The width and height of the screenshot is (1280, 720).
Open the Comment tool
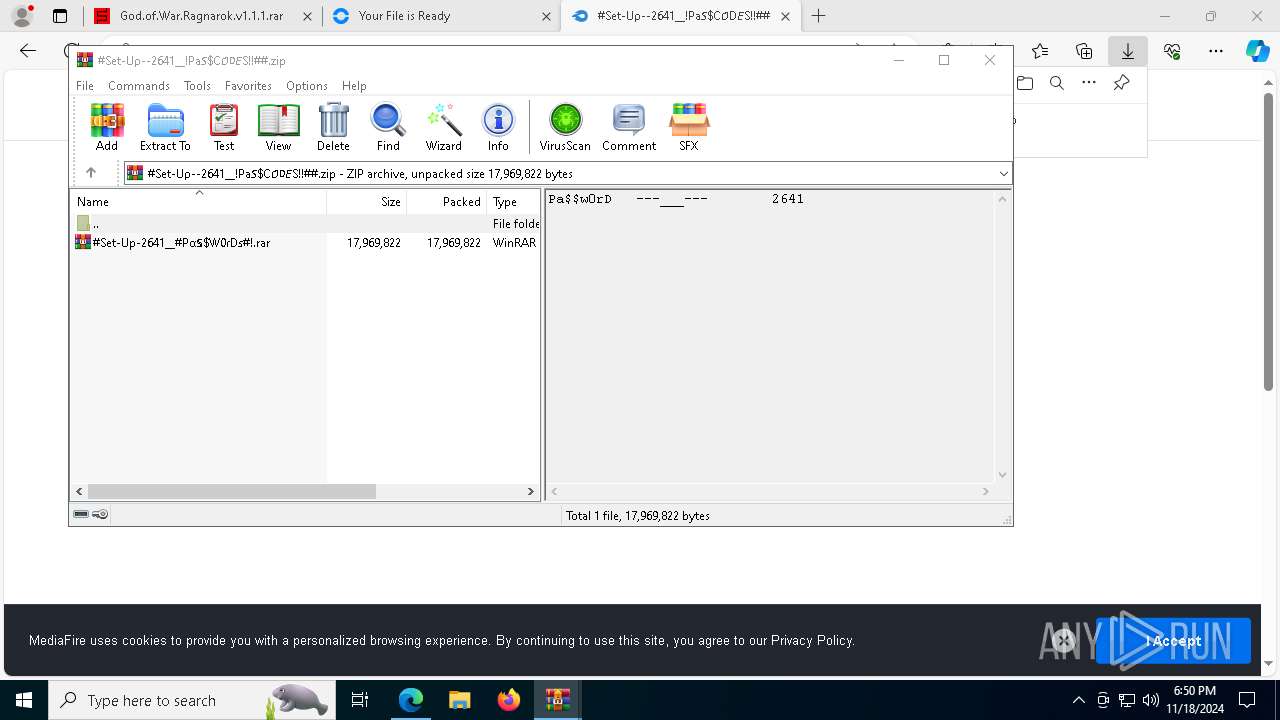tap(629, 127)
